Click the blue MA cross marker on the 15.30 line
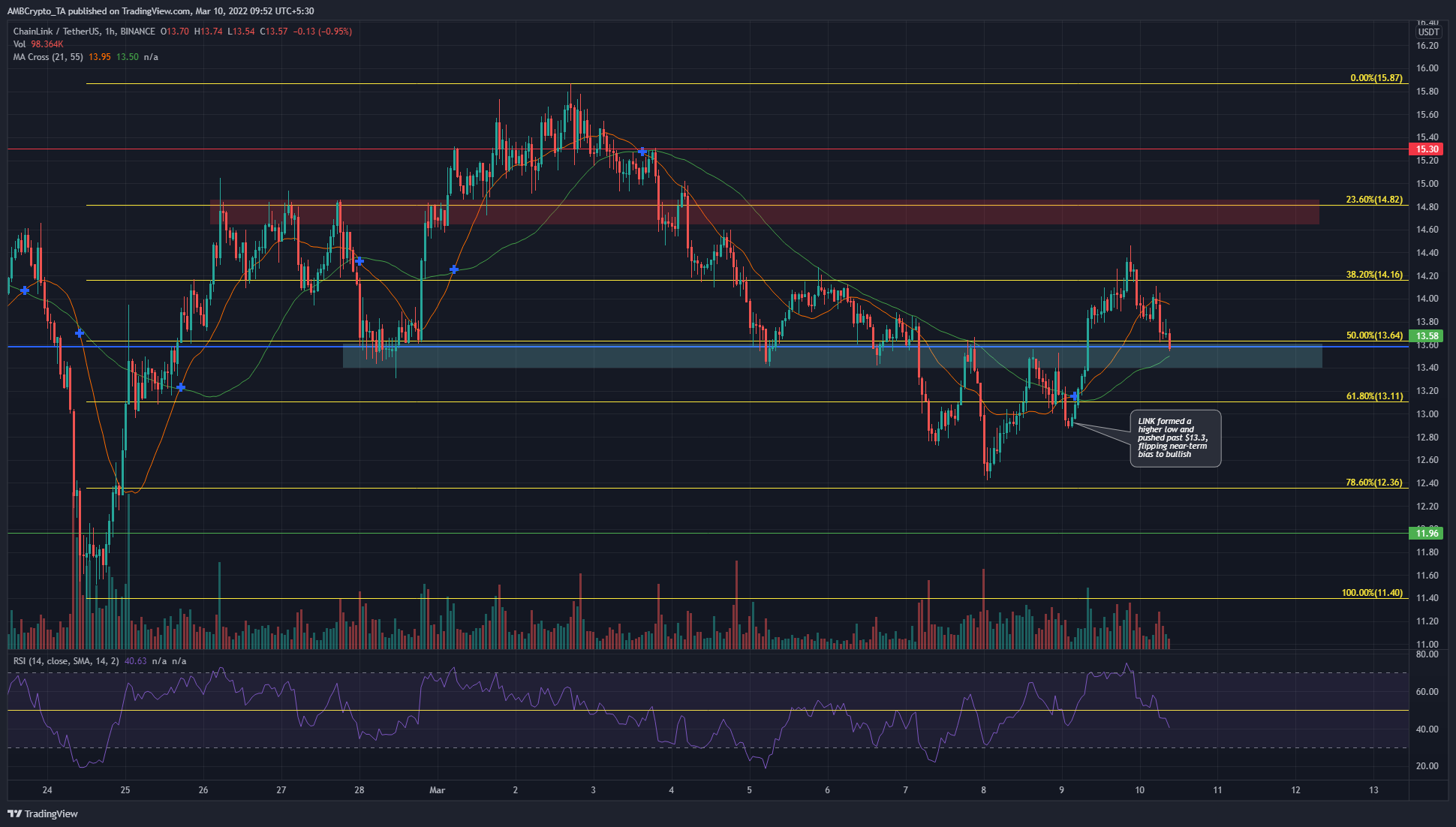 [642, 152]
